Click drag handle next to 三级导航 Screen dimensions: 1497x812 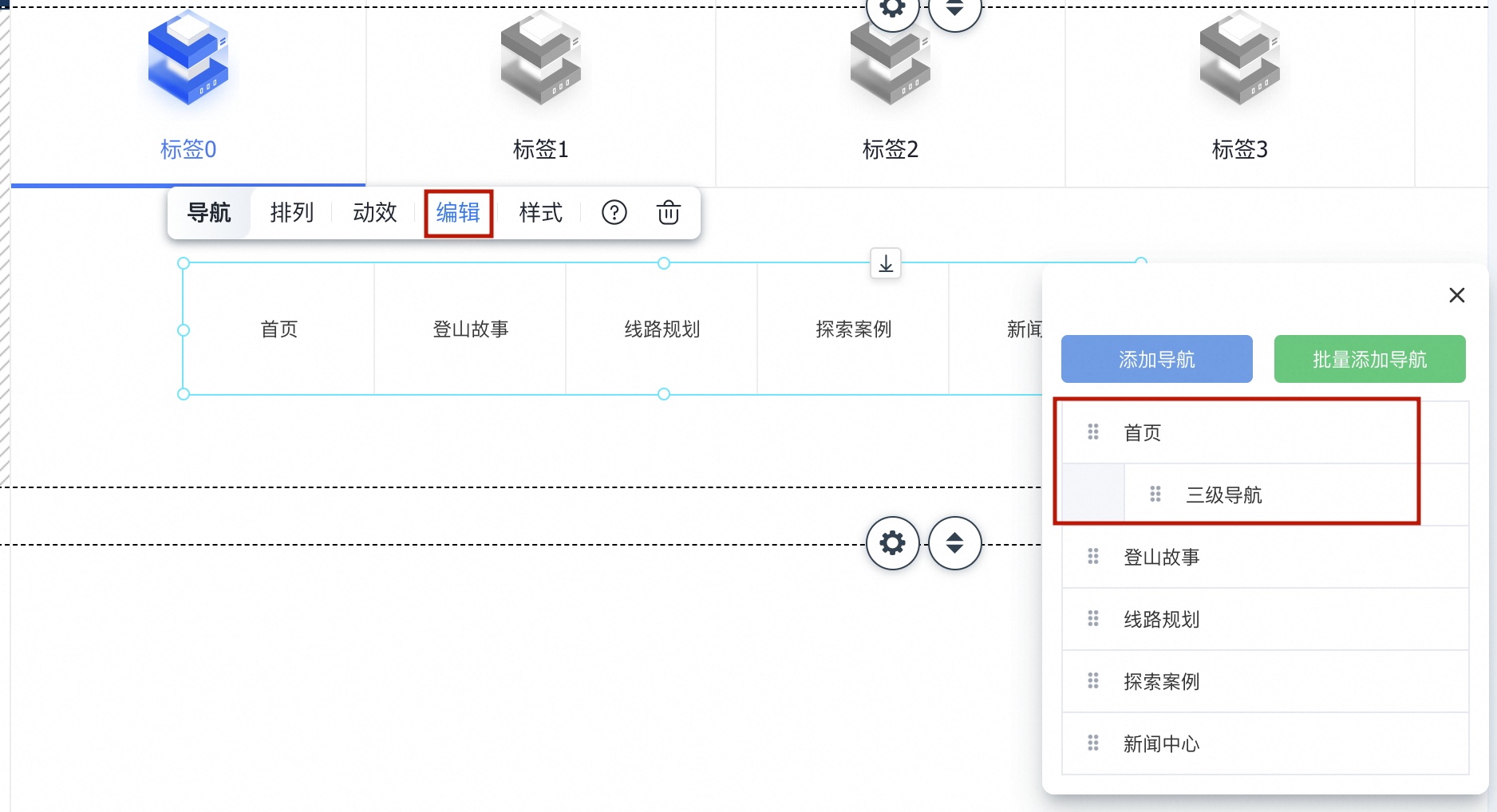[x=1155, y=495]
